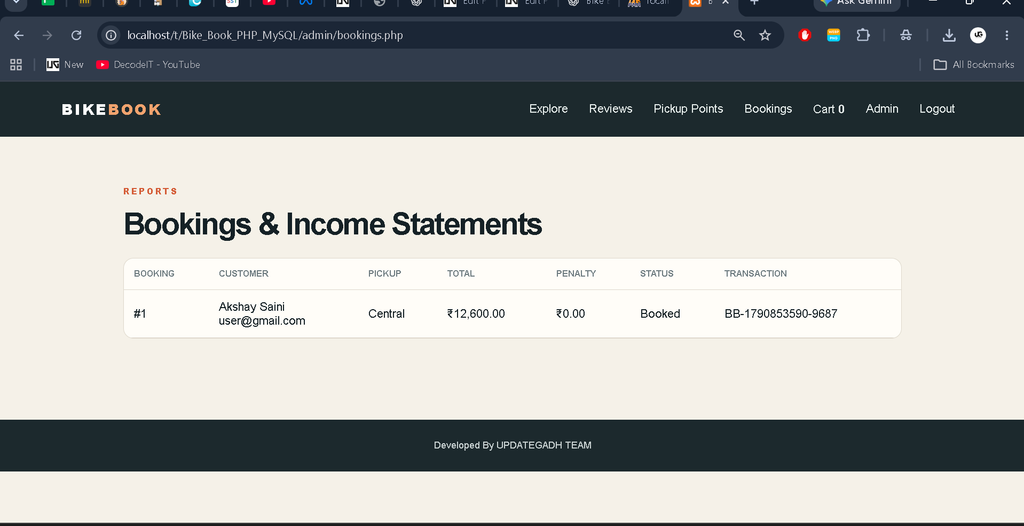
Task: Click the BIKEBOOK logo
Action: [111, 110]
